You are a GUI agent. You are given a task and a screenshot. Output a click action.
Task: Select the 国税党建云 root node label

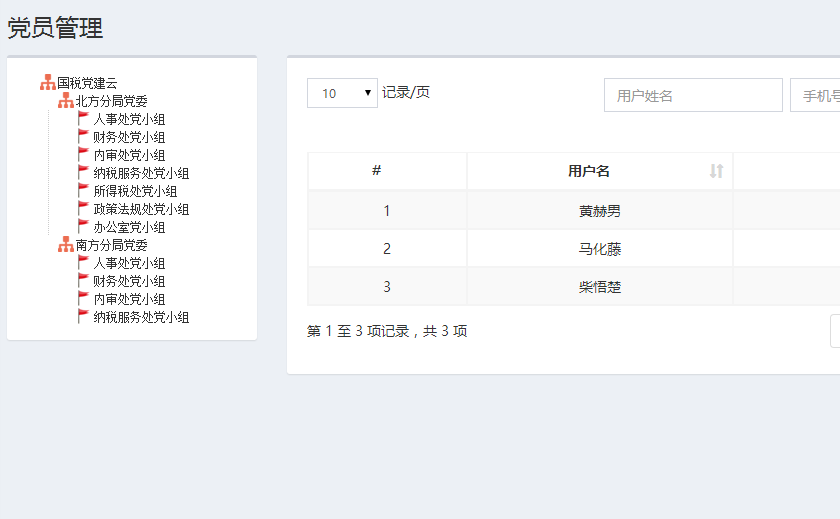point(87,83)
